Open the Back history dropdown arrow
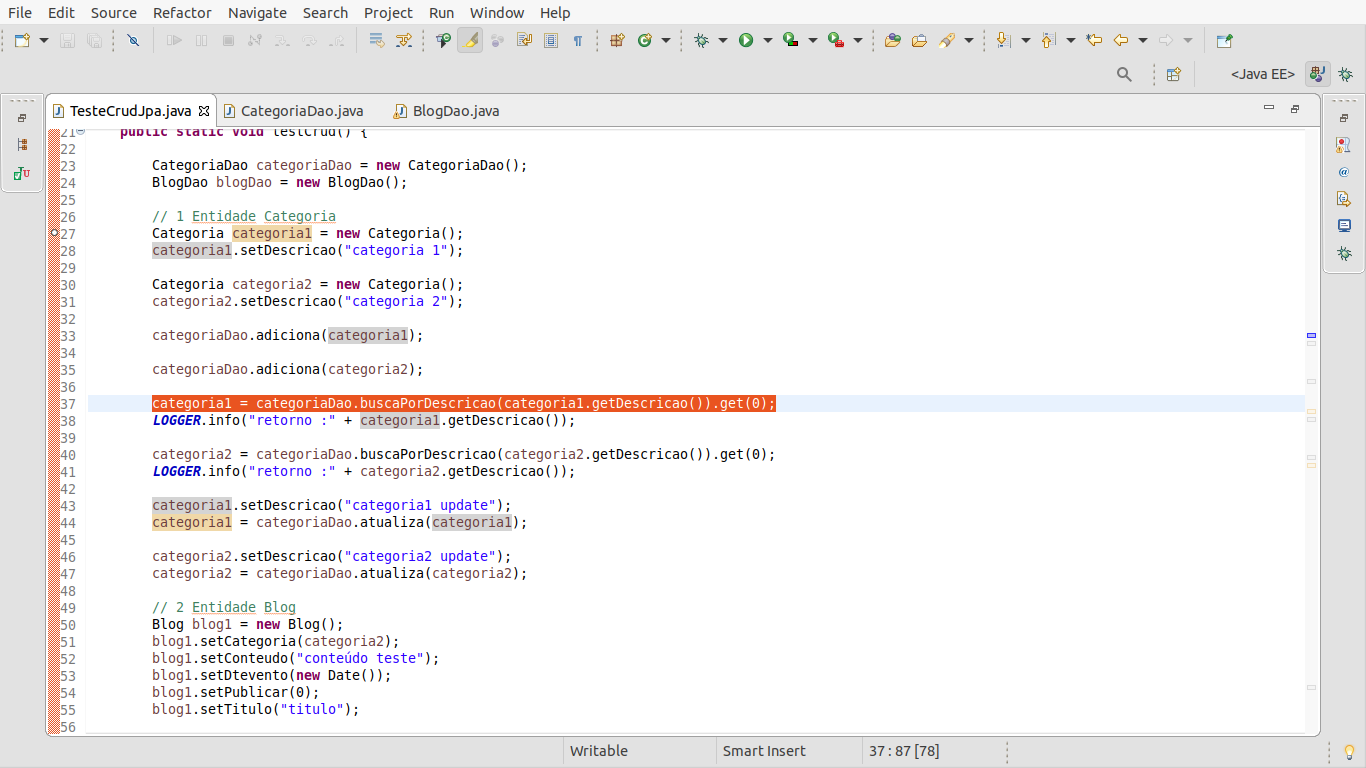Screen dimensions: 1366x768 tap(1142, 41)
